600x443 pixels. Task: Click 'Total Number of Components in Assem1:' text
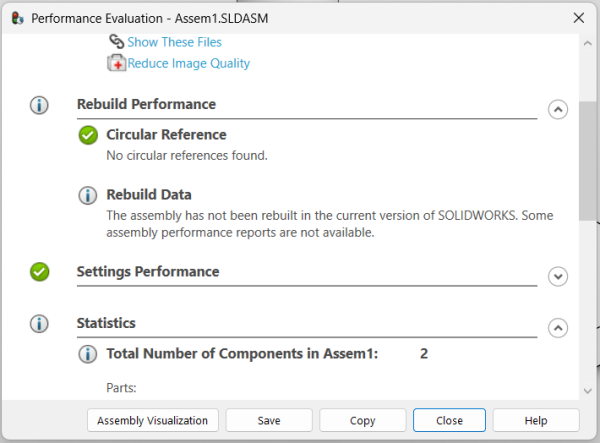pyautogui.click(x=242, y=354)
